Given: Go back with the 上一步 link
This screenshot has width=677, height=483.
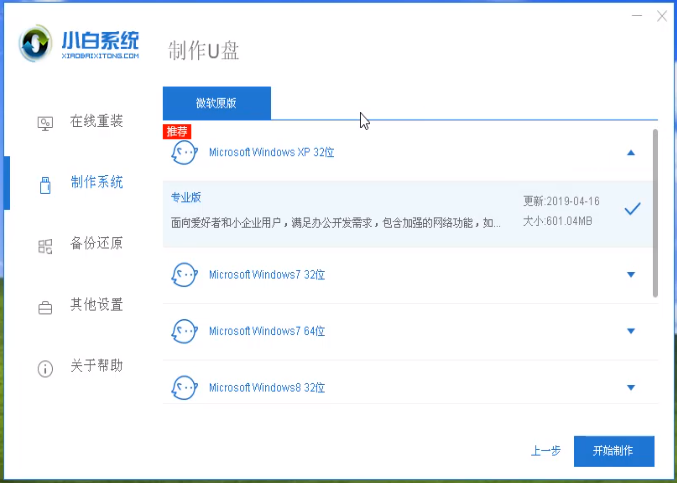Looking at the screenshot, I should 545,451.
